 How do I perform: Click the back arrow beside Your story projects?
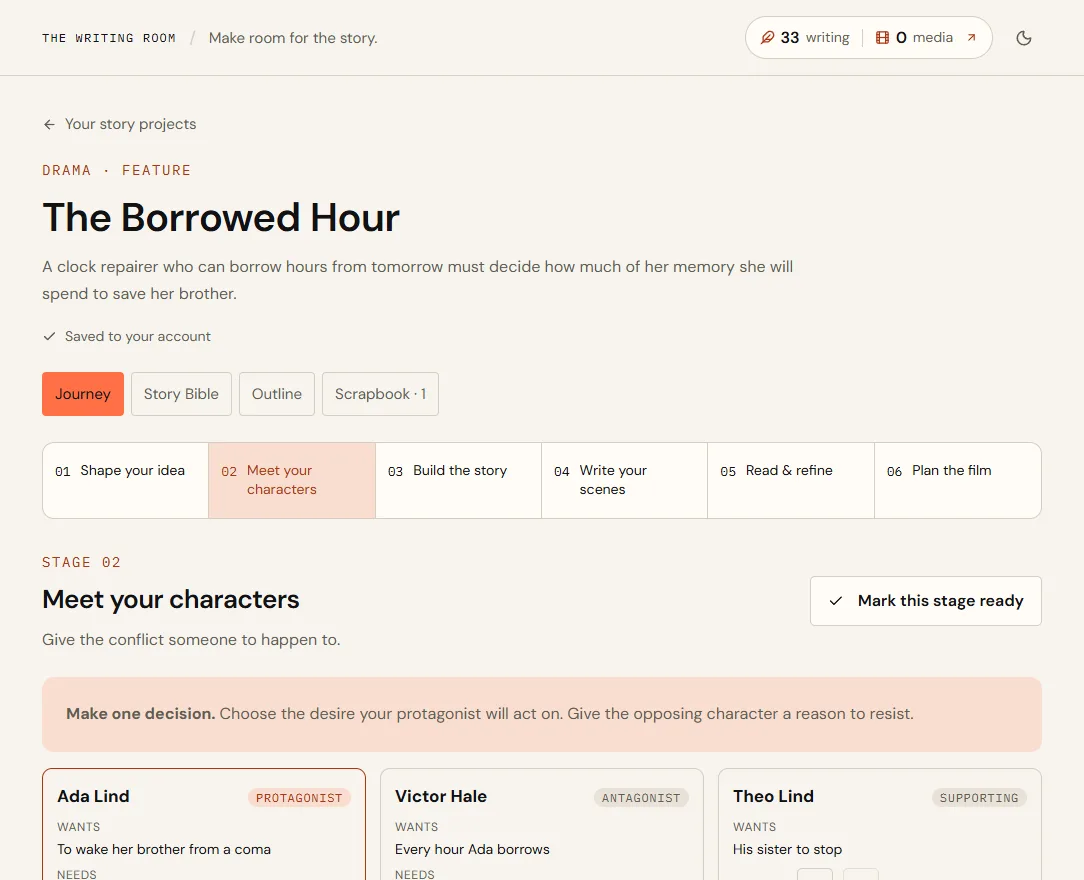[49, 124]
